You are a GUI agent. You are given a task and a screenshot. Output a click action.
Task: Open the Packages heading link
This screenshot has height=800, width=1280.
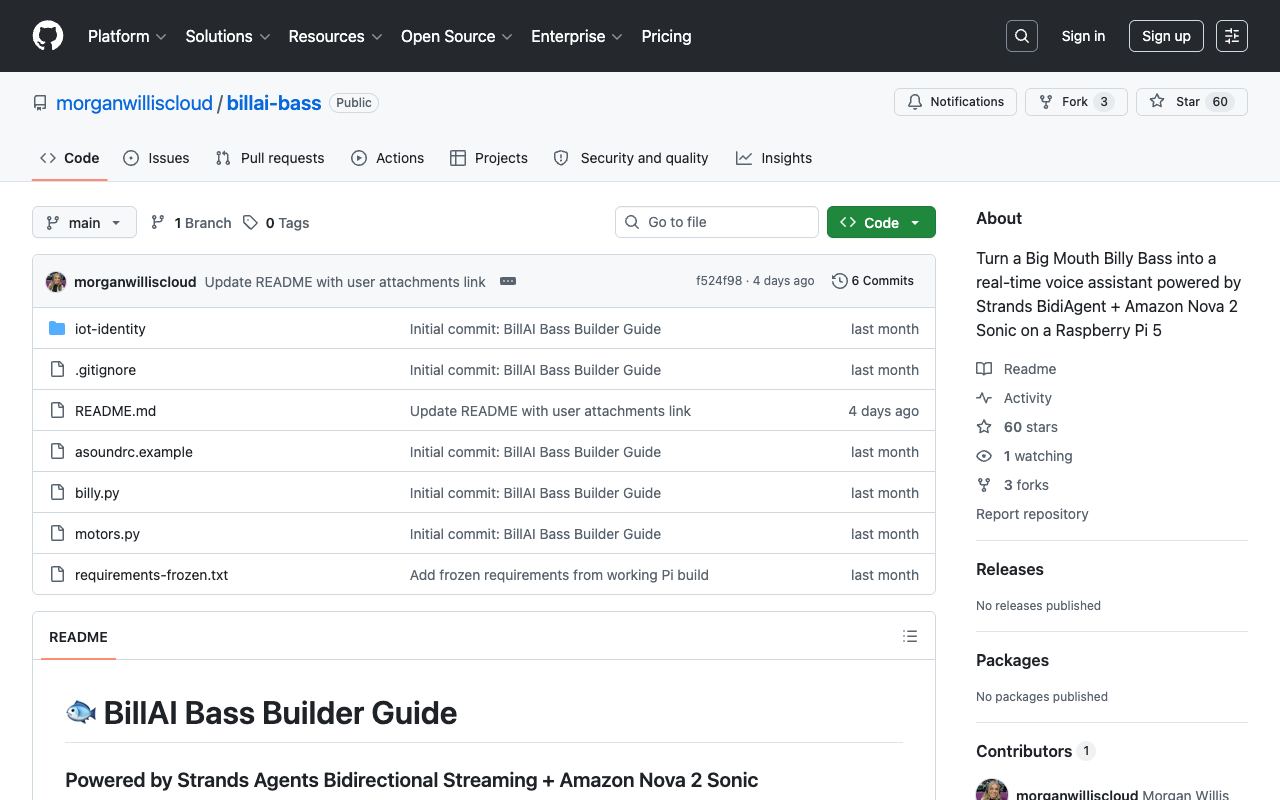tap(1012, 660)
